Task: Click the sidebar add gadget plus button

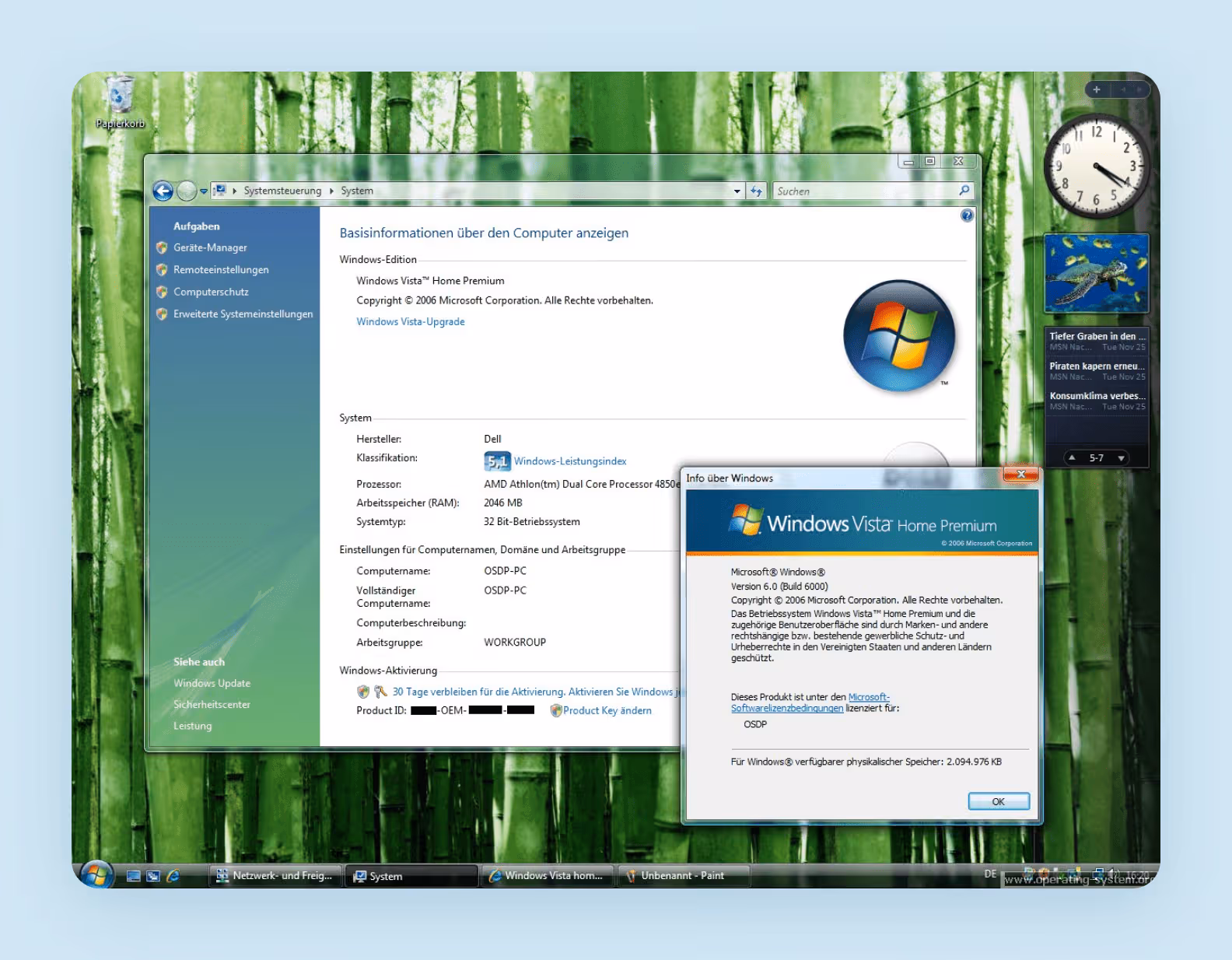Action: (1097, 89)
